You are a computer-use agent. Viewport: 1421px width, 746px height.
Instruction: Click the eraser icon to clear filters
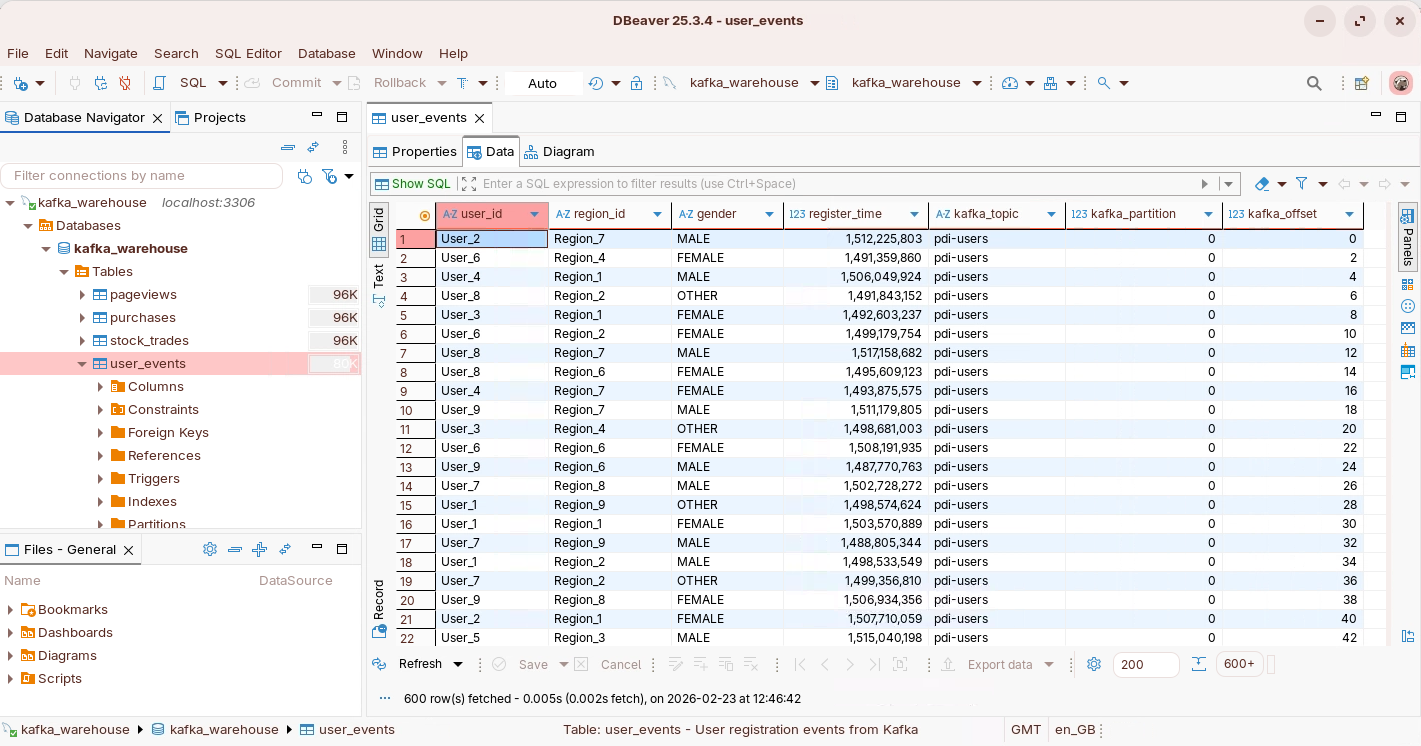coord(1262,184)
